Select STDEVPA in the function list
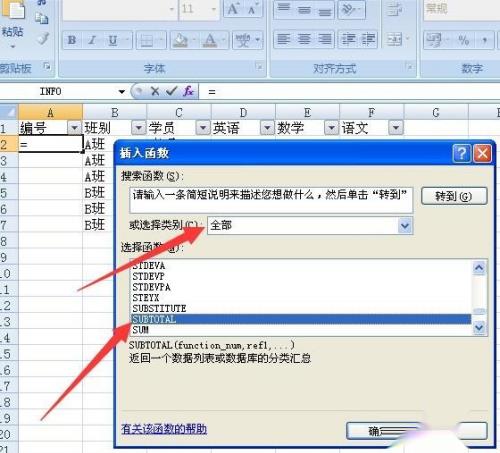 point(301,287)
